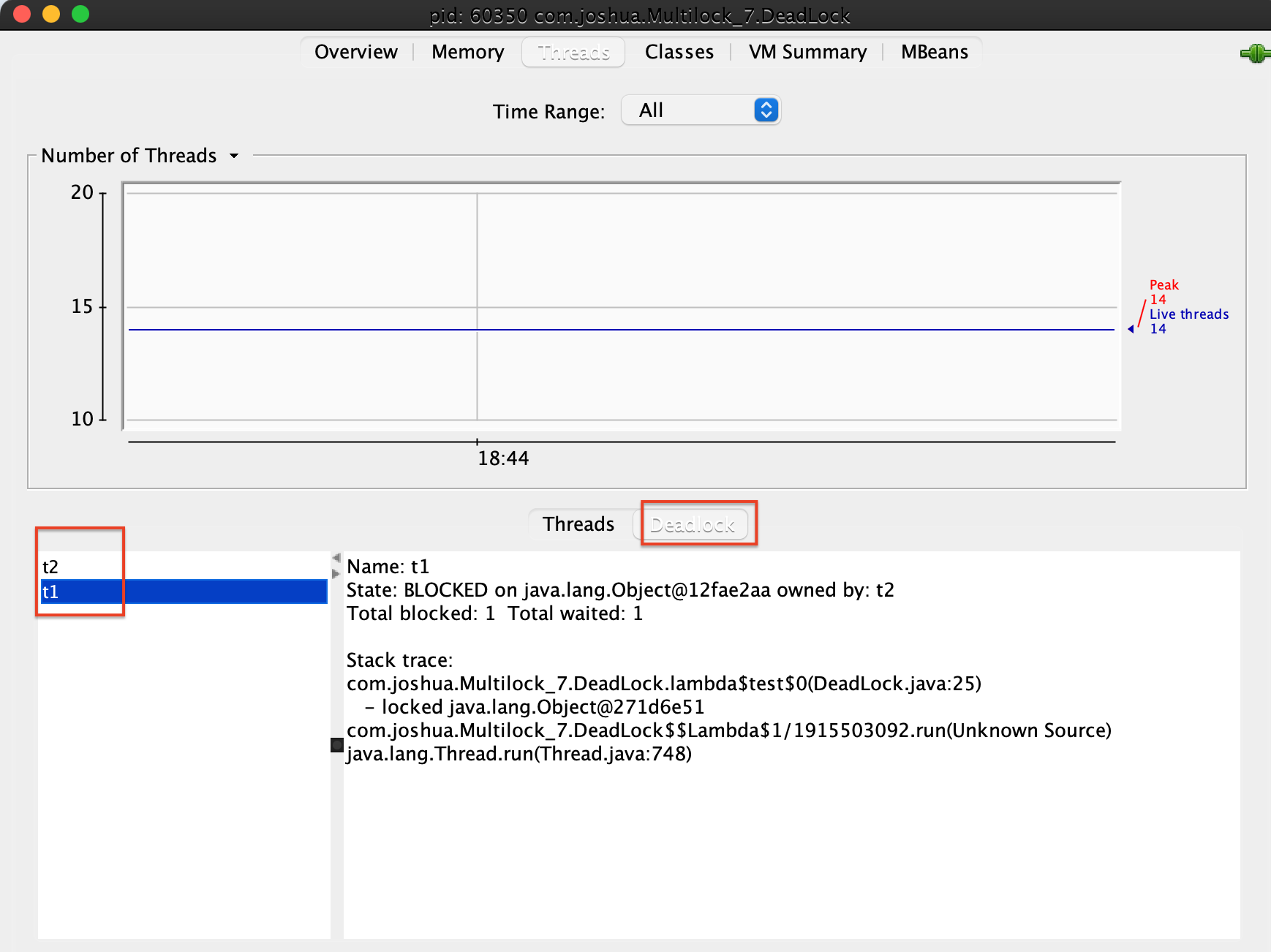Click the green maximize window button
The height and width of the screenshot is (952, 1271).
pos(80,14)
